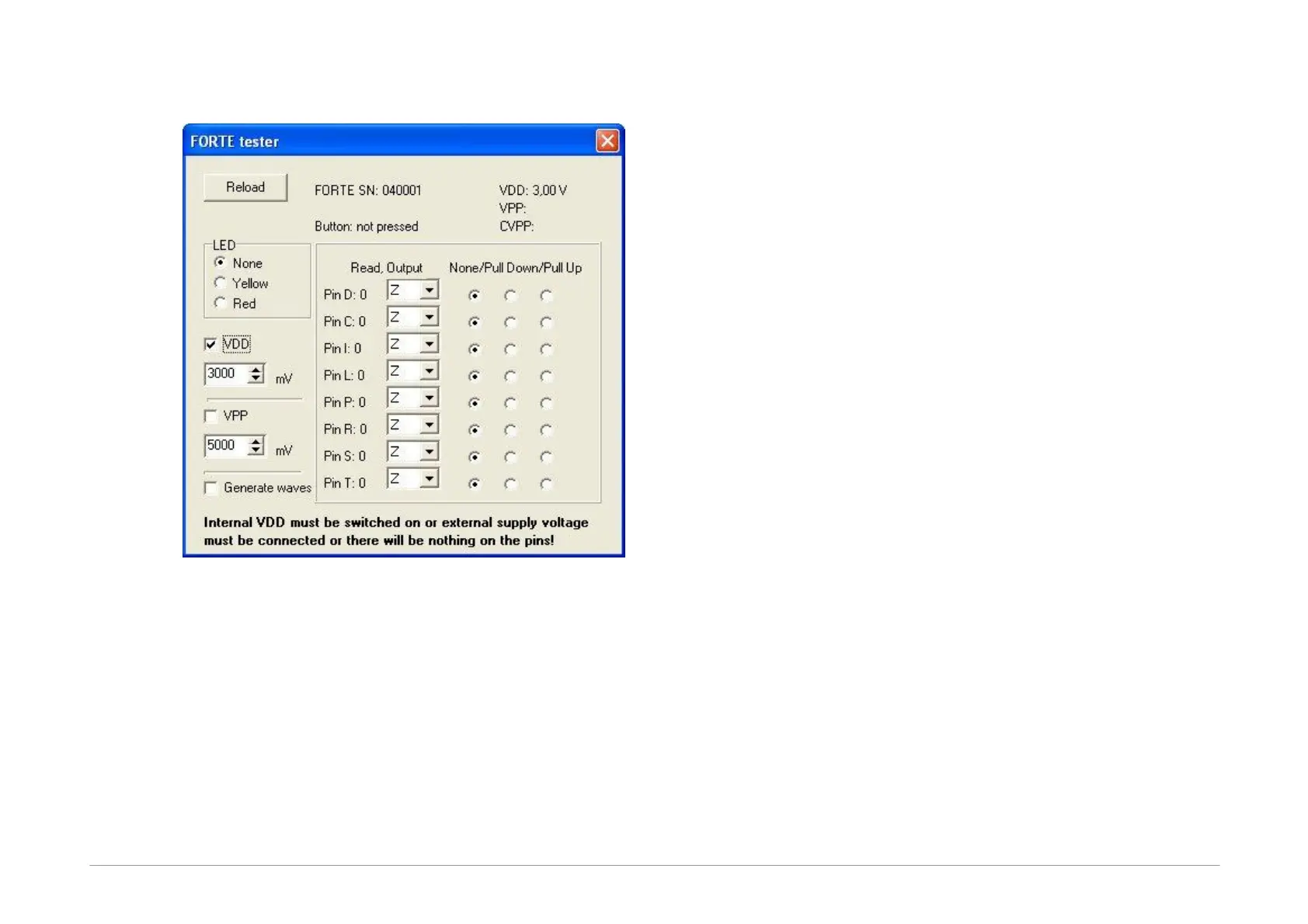1308x924 pixels.
Task: Click the VPP 5000 mV input field
Action: 226,446
